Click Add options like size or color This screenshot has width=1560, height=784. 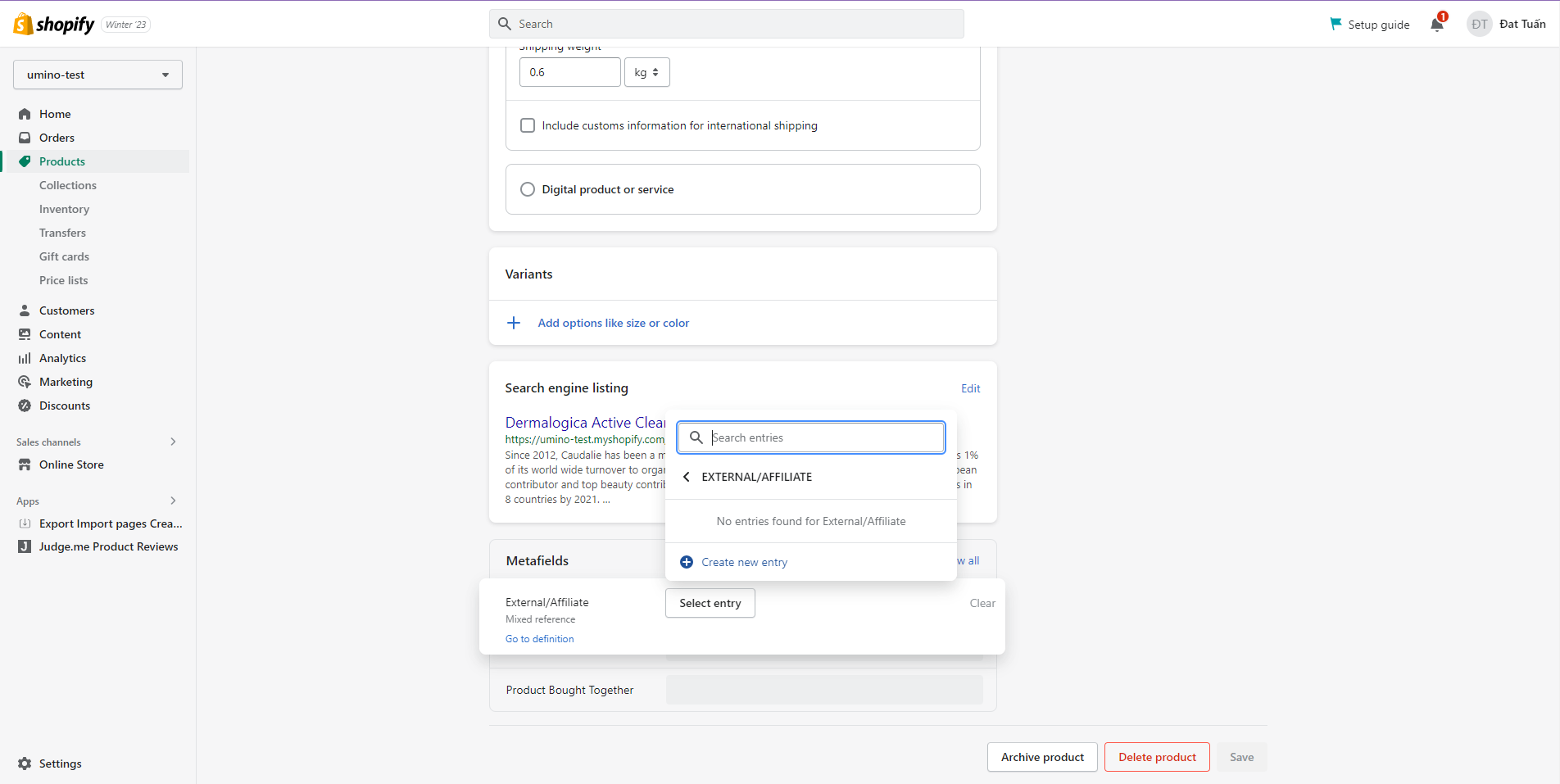(613, 323)
